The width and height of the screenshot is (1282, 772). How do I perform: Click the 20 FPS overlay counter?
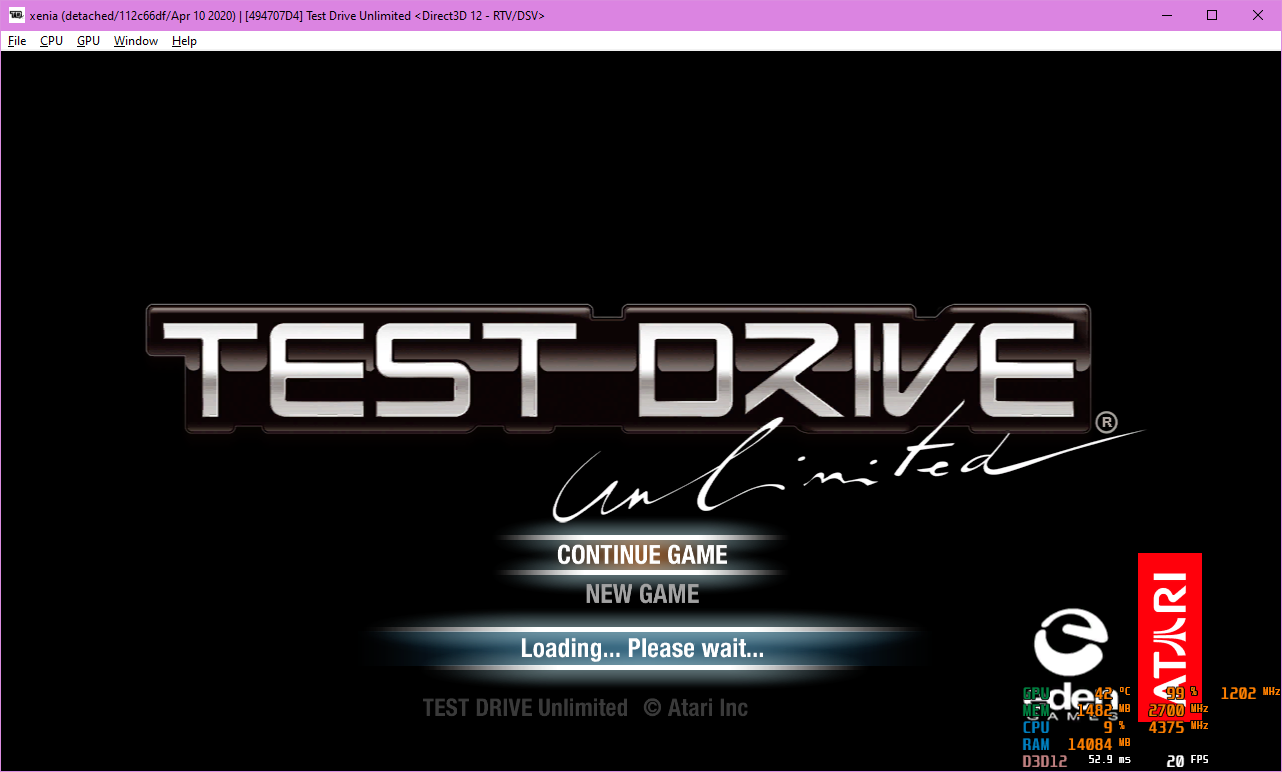pos(1188,762)
